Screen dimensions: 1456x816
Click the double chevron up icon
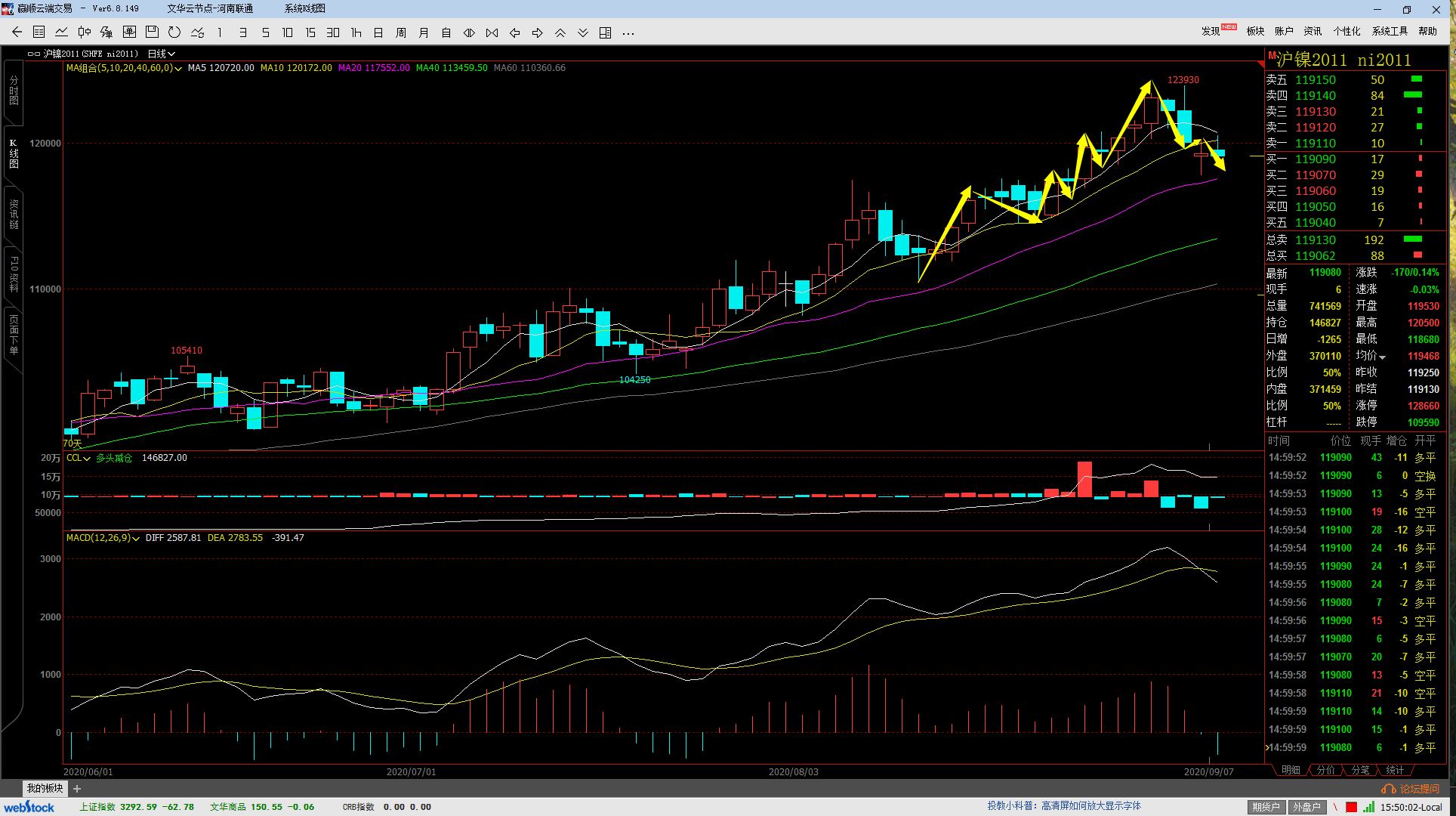pos(560,32)
